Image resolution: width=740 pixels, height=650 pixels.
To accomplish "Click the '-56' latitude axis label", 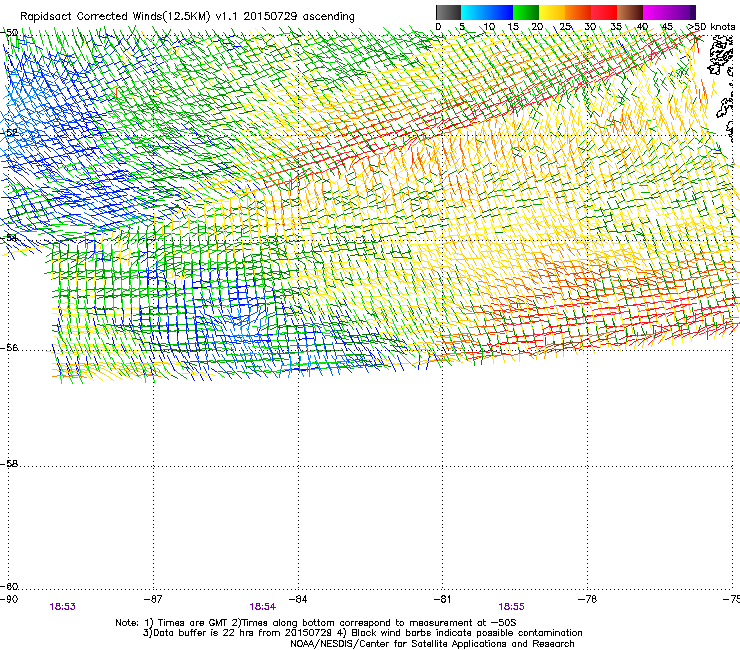I will click(9, 347).
